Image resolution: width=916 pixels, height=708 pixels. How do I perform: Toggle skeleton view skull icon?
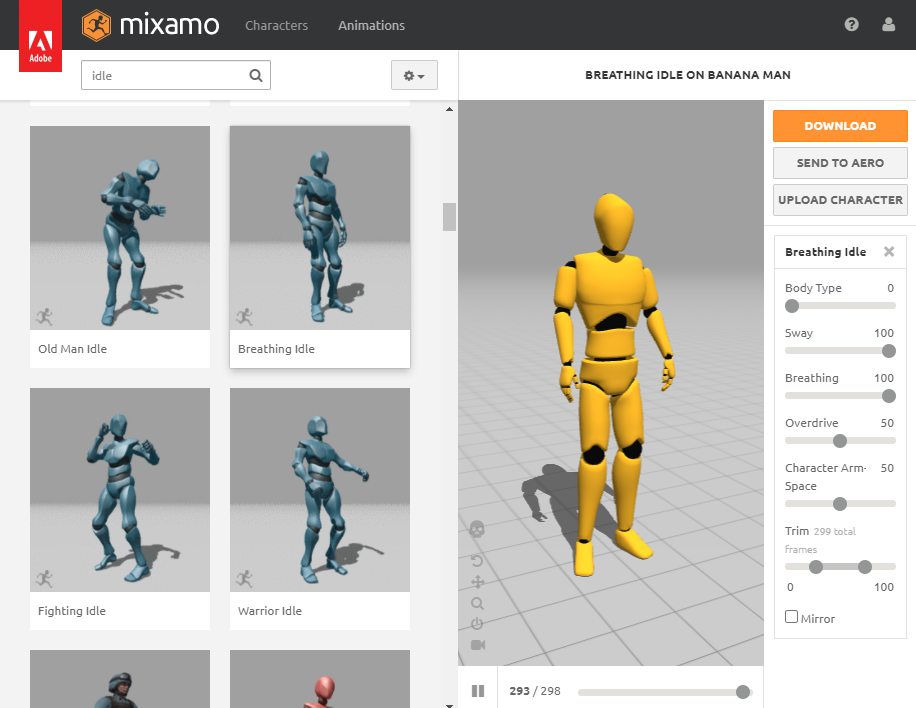tap(477, 529)
